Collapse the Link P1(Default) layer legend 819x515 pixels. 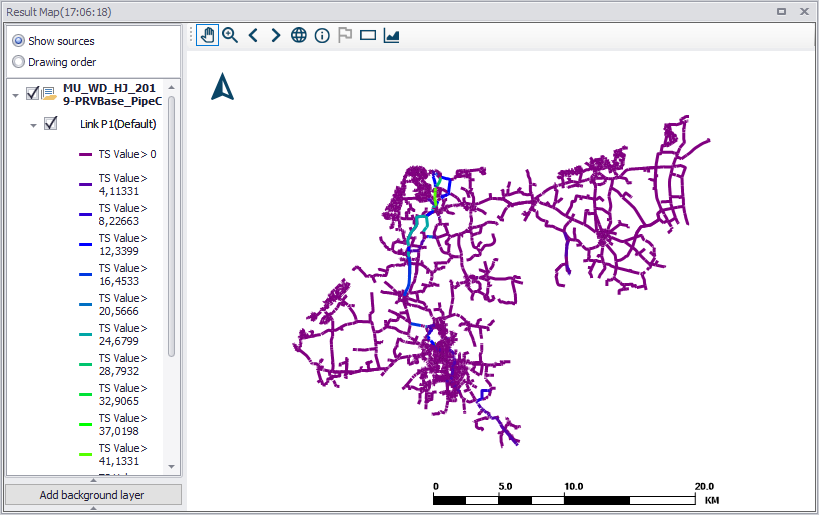pos(33,125)
